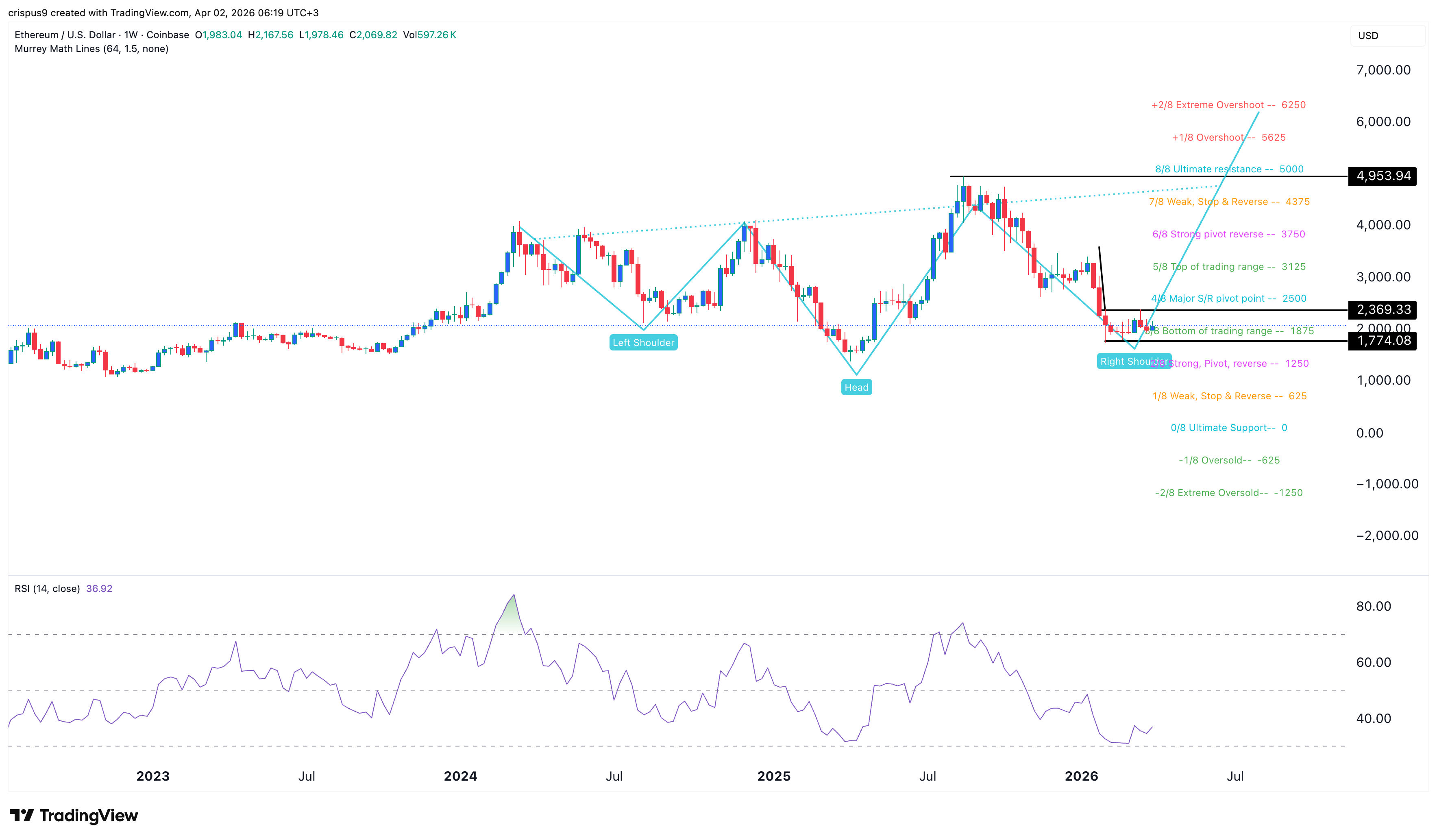
Task: Toggle the Head pattern label on chart
Action: tap(856, 387)
